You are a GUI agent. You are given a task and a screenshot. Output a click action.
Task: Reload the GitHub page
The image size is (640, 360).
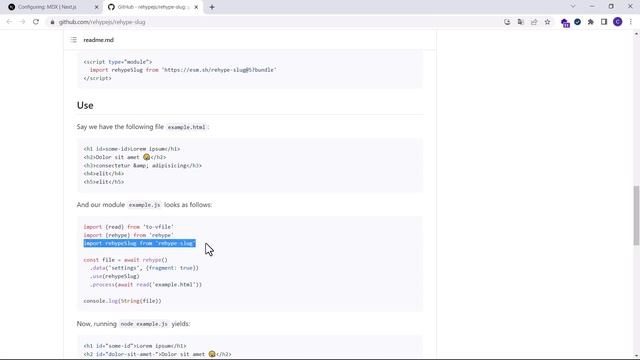[x=36, y=22]
